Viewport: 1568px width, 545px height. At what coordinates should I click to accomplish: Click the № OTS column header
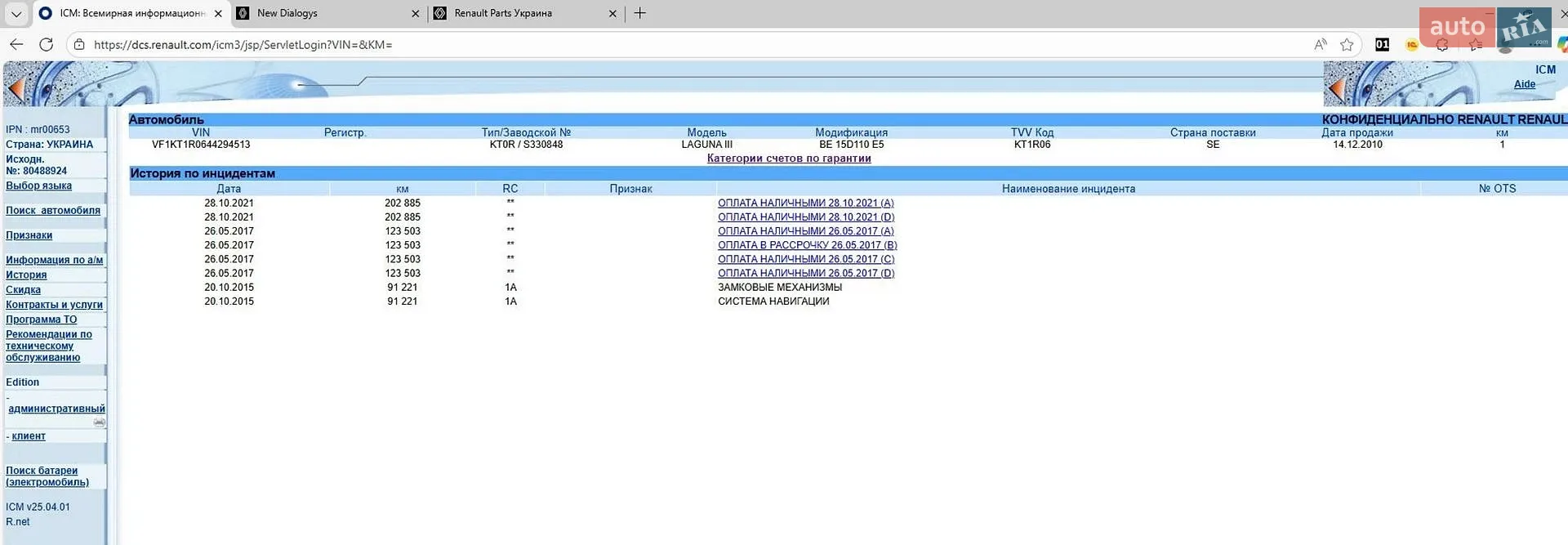pyautogui.click(x=1497, y=189)
